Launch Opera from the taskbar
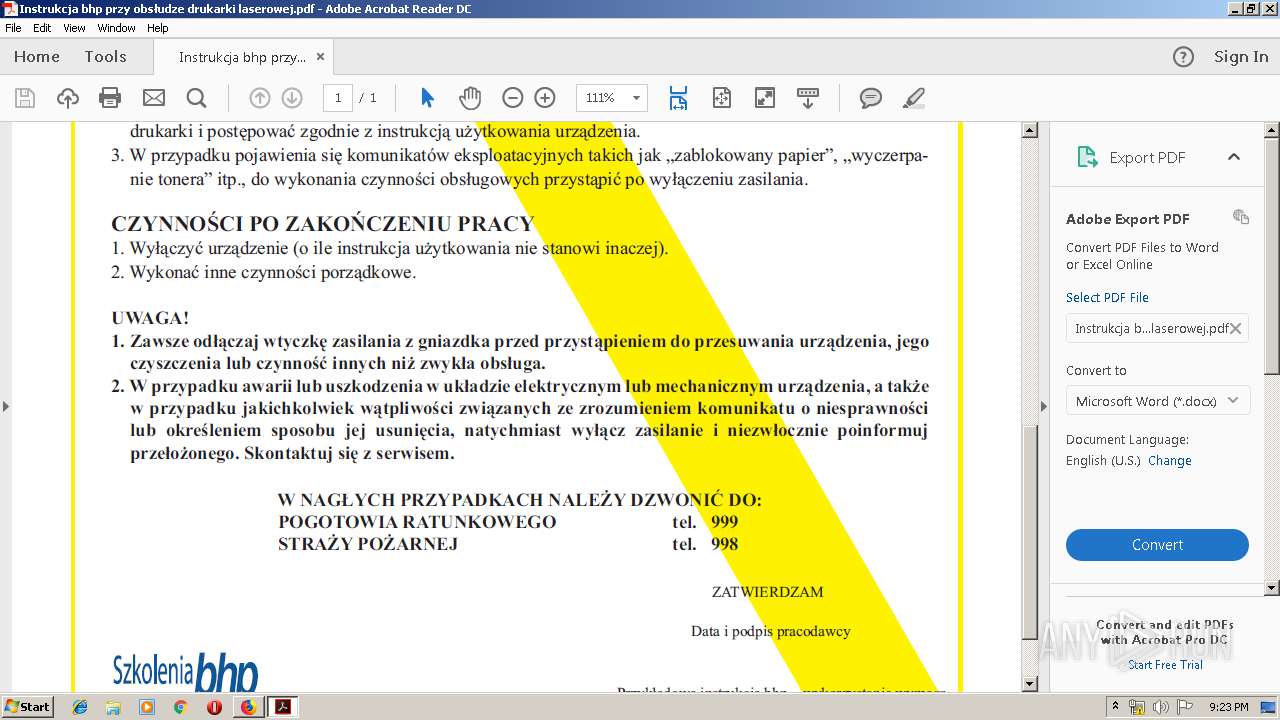 pos(214,707)
